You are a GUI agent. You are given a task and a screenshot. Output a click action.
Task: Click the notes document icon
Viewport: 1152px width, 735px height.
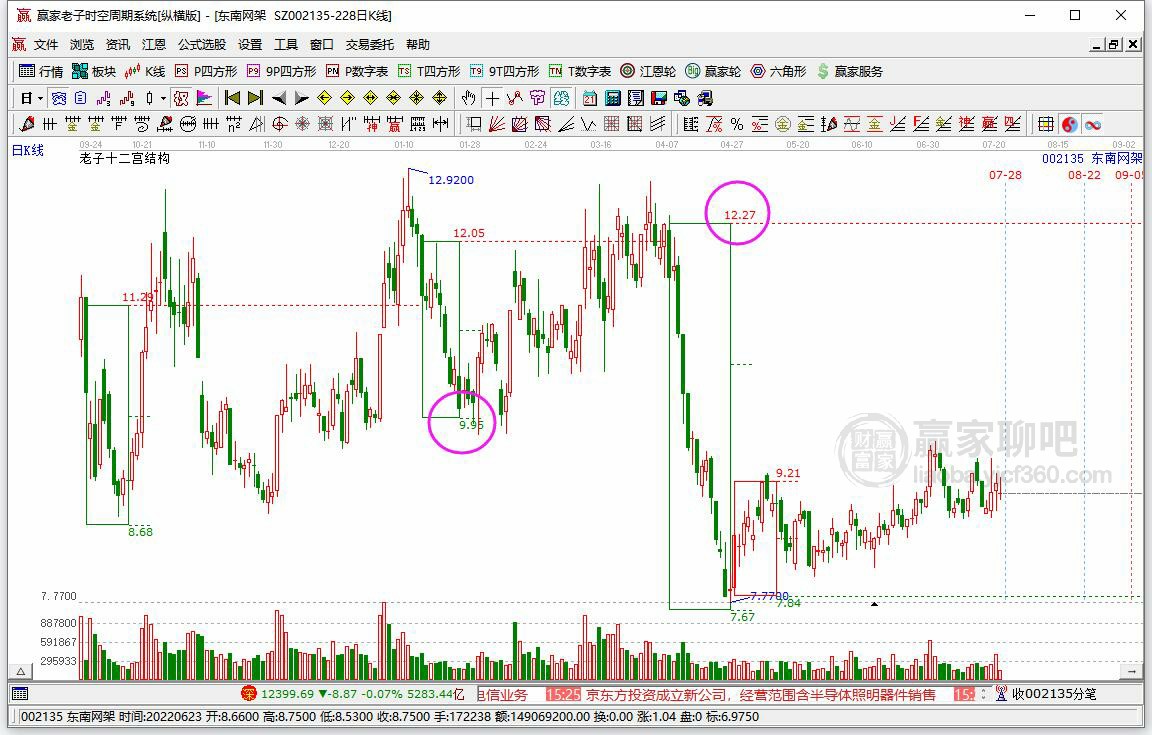636,98
